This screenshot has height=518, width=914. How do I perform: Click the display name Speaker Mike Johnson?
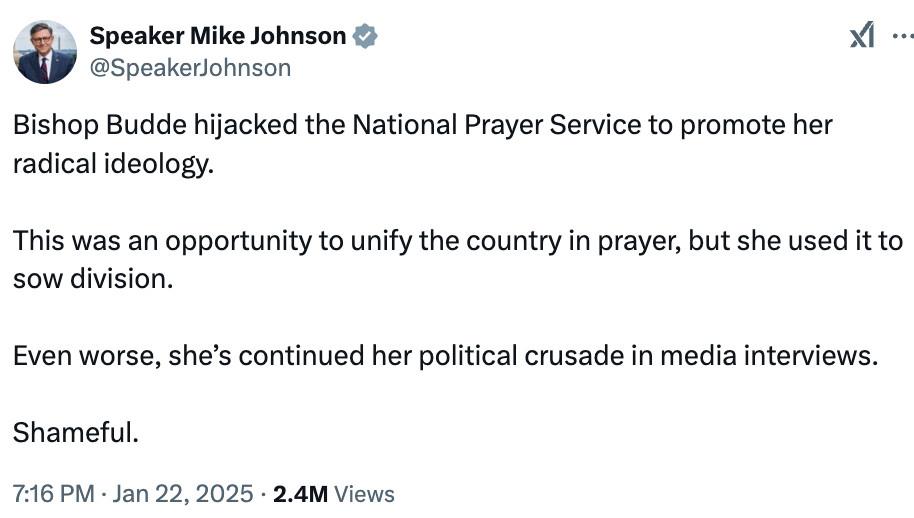point(218,38)
